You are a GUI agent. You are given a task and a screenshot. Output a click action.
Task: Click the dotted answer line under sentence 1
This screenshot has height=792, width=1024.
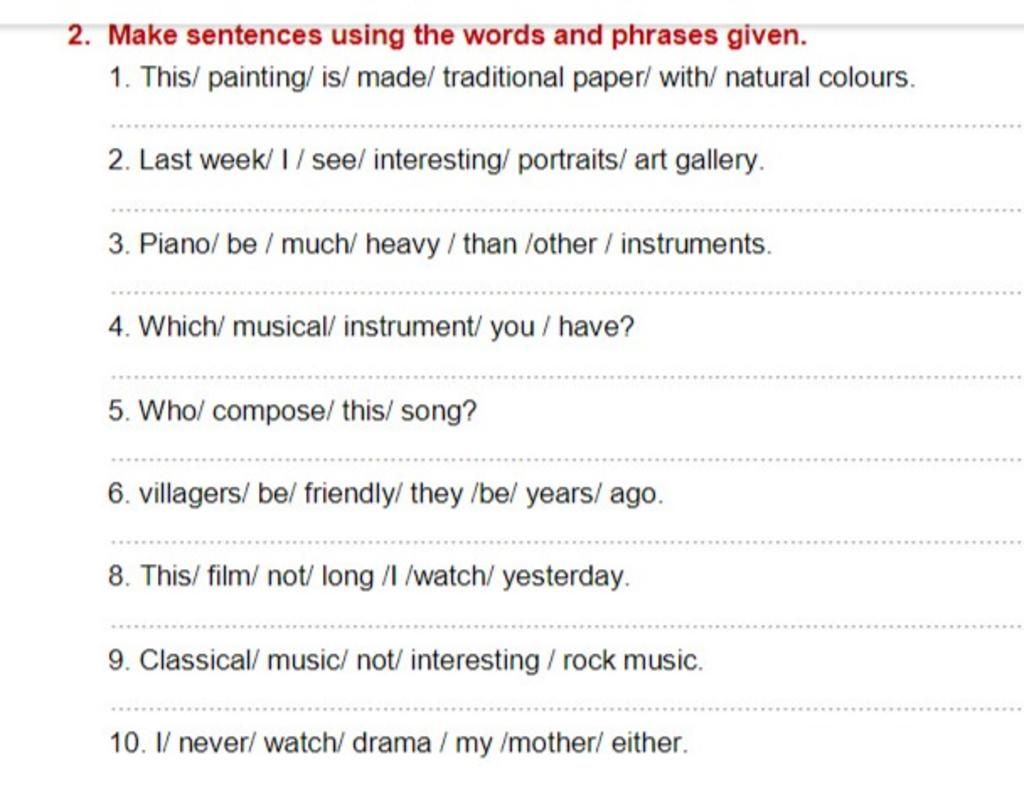coord(567,125)
